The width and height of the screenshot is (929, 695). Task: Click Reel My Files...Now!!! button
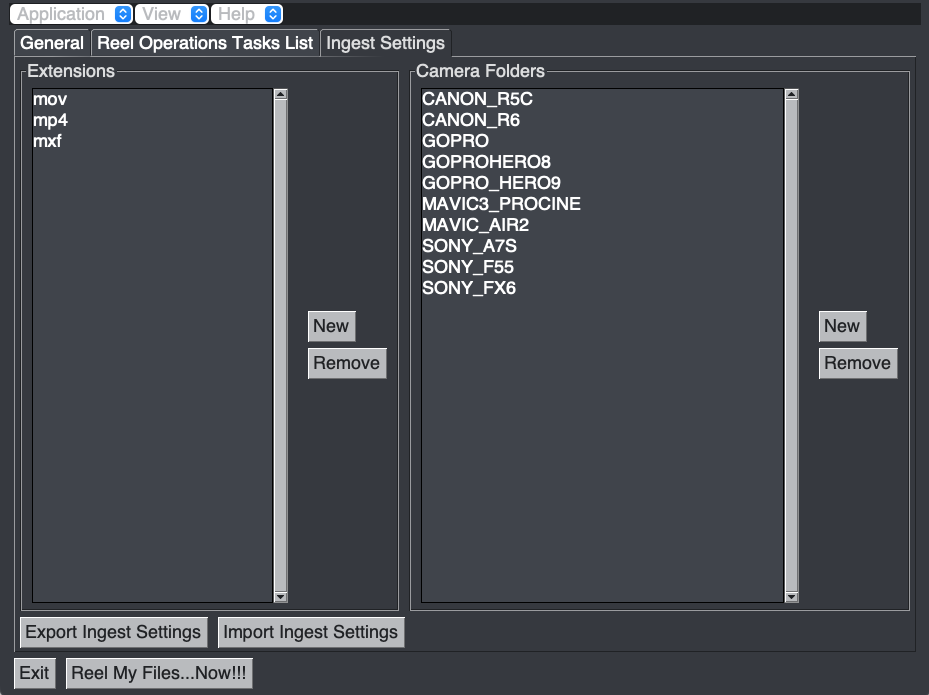coord(158,673)
